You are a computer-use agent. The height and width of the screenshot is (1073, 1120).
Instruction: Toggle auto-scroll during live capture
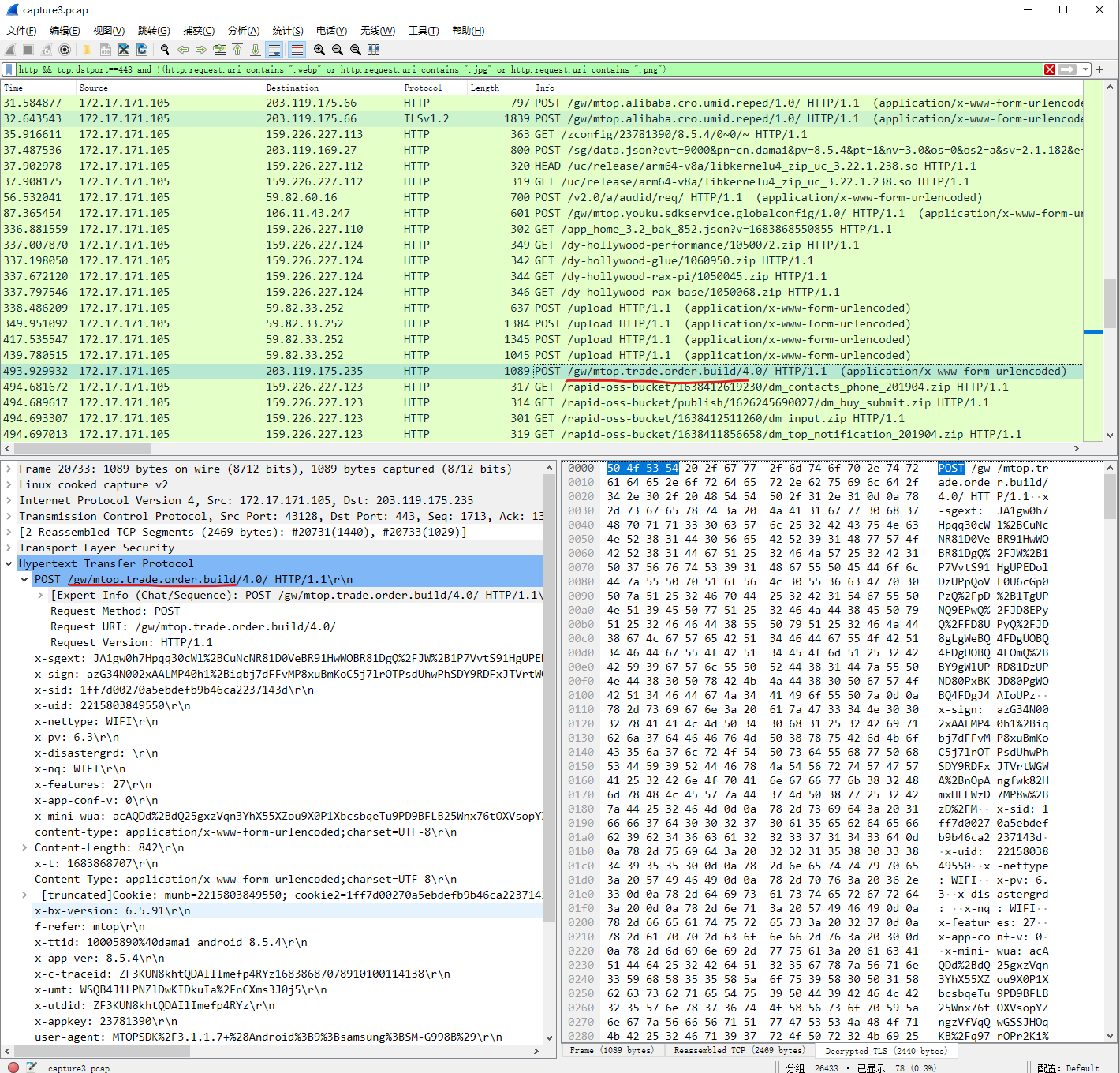point(274,50)
